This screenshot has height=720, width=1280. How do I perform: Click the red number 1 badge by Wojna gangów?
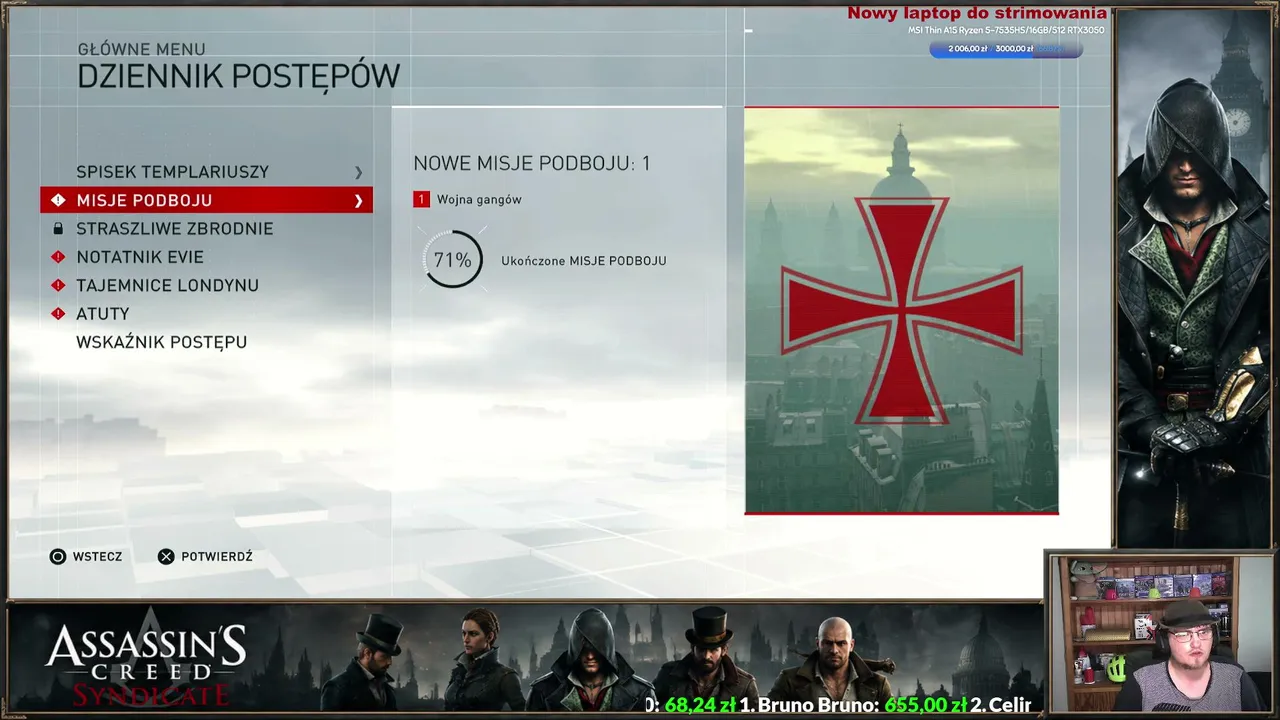[x=421, y=200]
